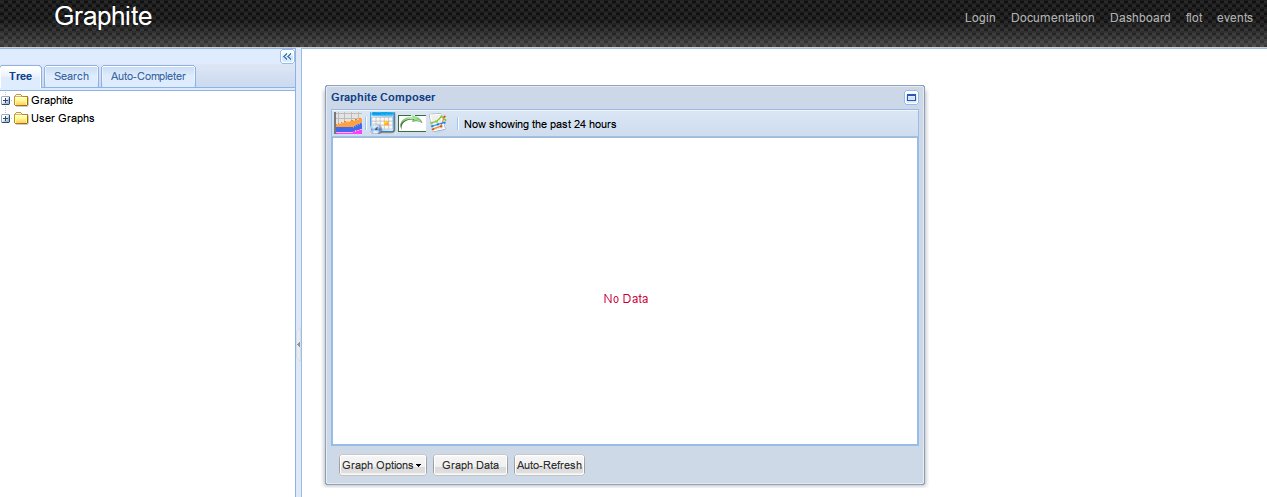Open the Documentation link
The image size is (1267, 497).
point(1052,18)
